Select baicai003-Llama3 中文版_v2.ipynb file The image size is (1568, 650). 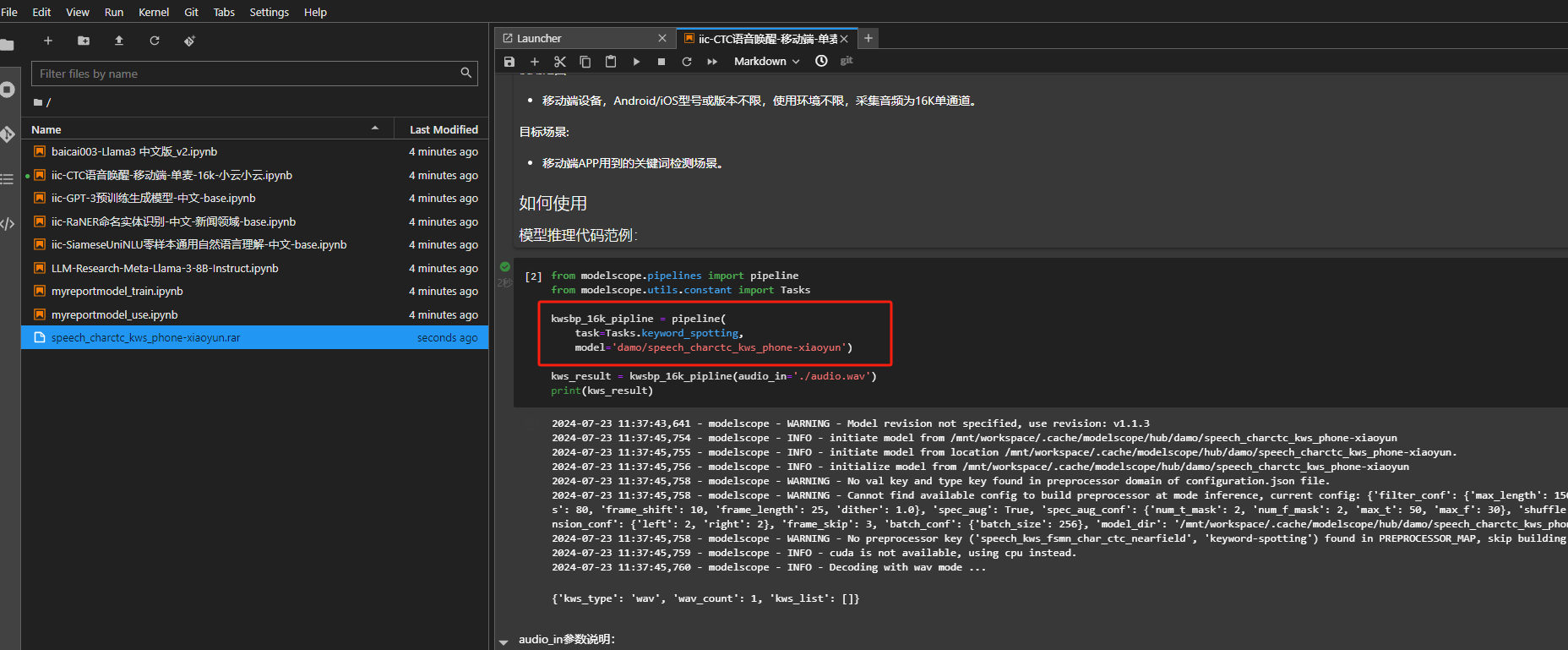254,151
